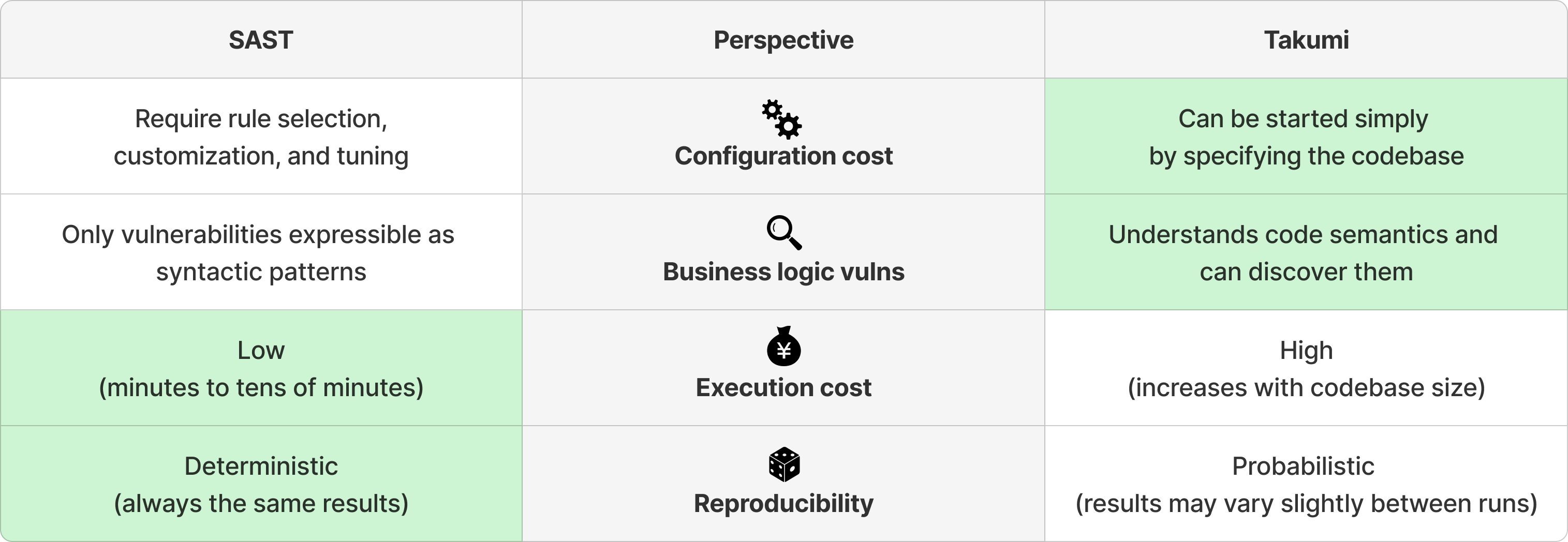Click the 'Can be started simply' Takumi cell

tap(1306, 137)
